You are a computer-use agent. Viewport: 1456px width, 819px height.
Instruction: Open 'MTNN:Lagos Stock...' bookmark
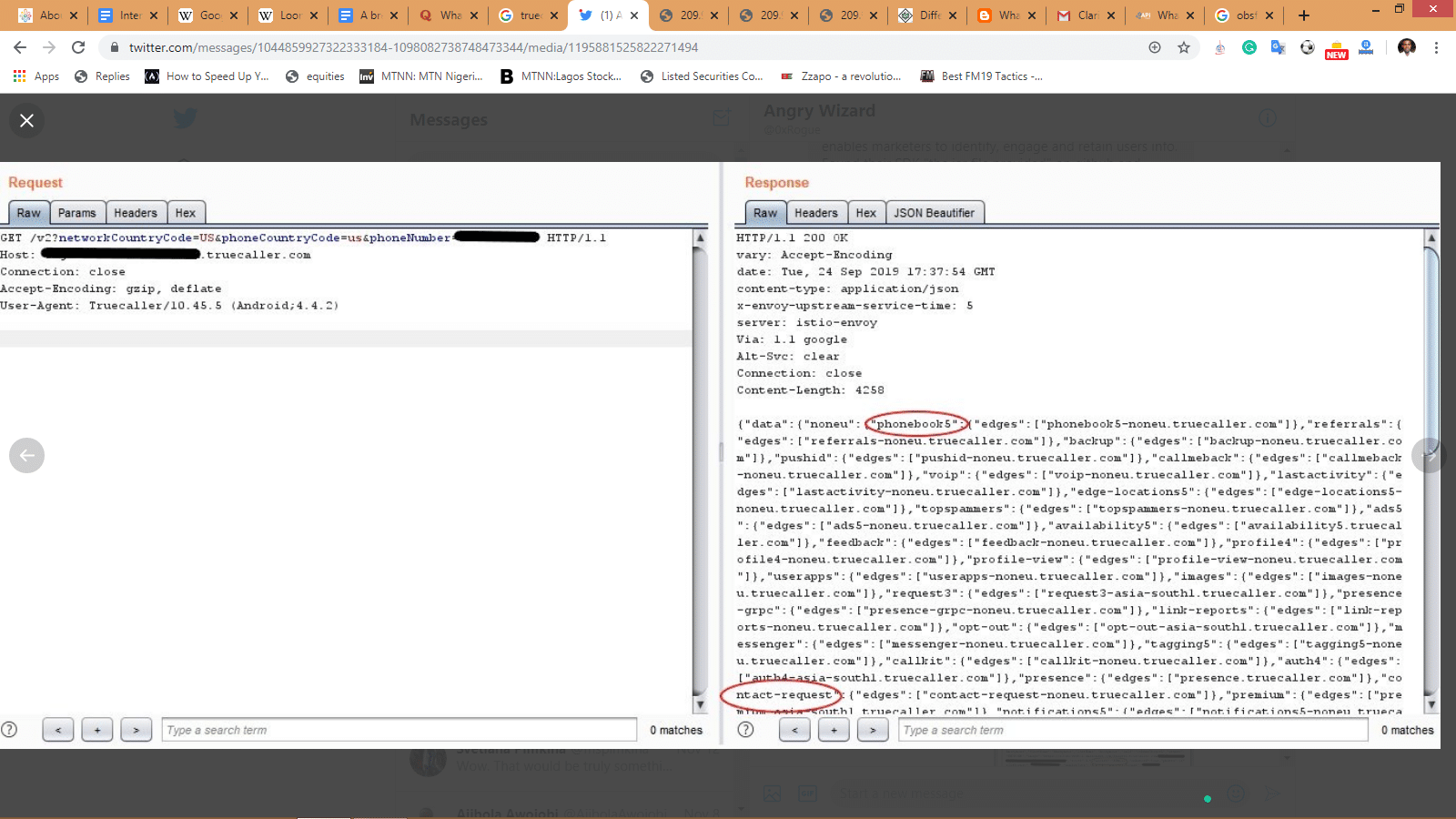[x=561, y=76]
